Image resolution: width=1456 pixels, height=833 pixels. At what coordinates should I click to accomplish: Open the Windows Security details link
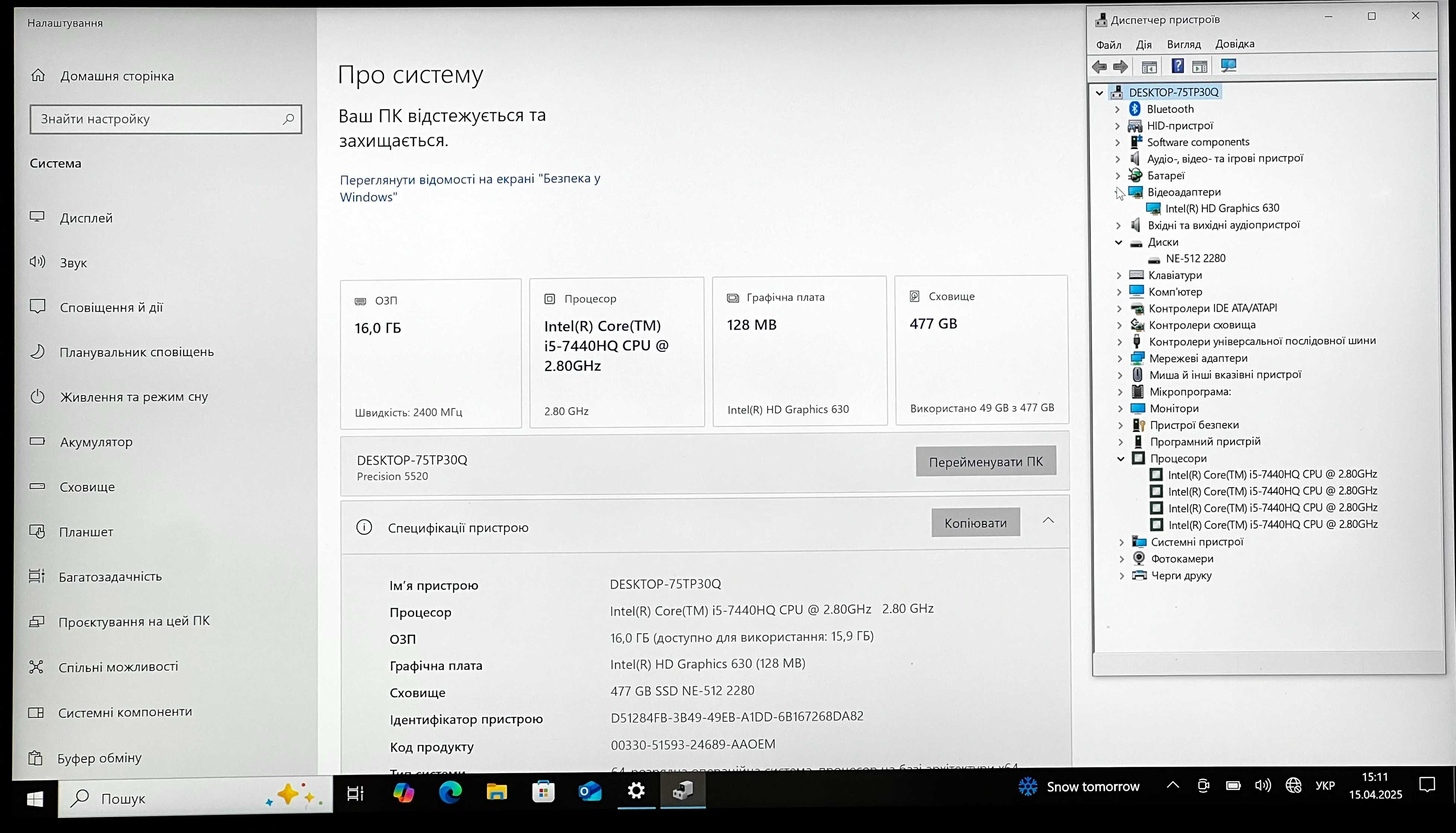tap(470, 188)
